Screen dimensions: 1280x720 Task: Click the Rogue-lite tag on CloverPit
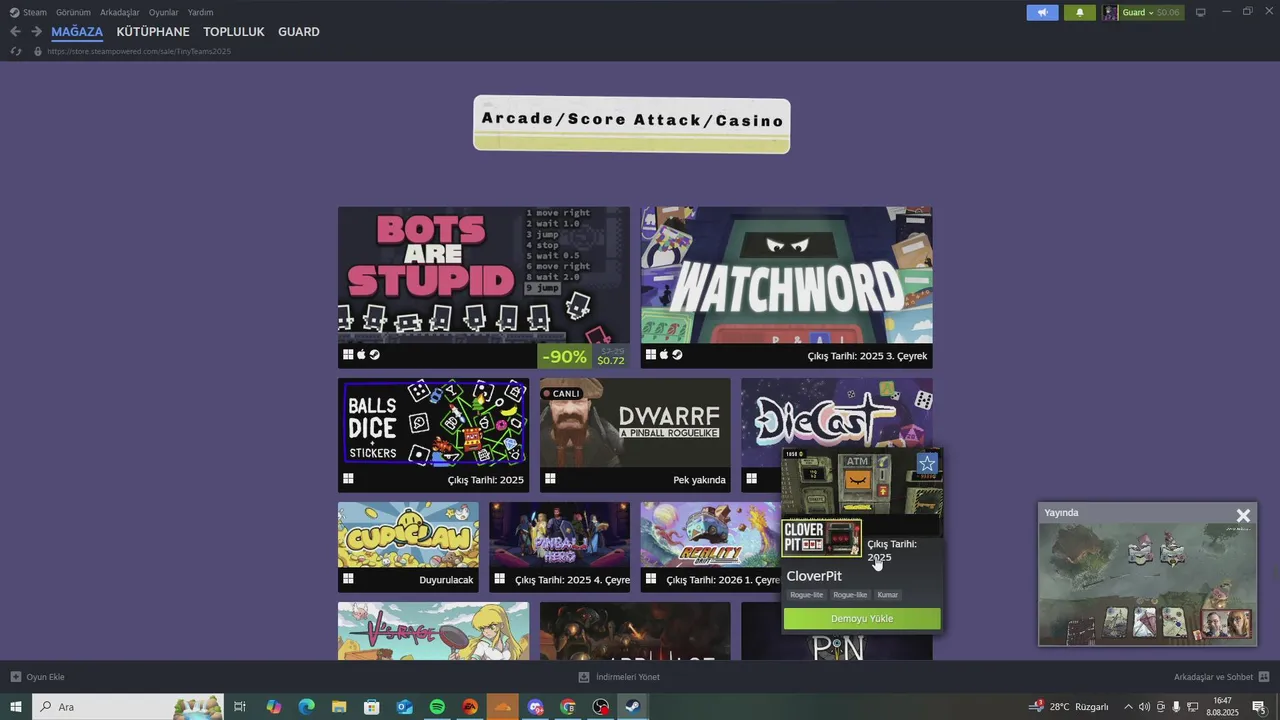(x=807, y=595)
